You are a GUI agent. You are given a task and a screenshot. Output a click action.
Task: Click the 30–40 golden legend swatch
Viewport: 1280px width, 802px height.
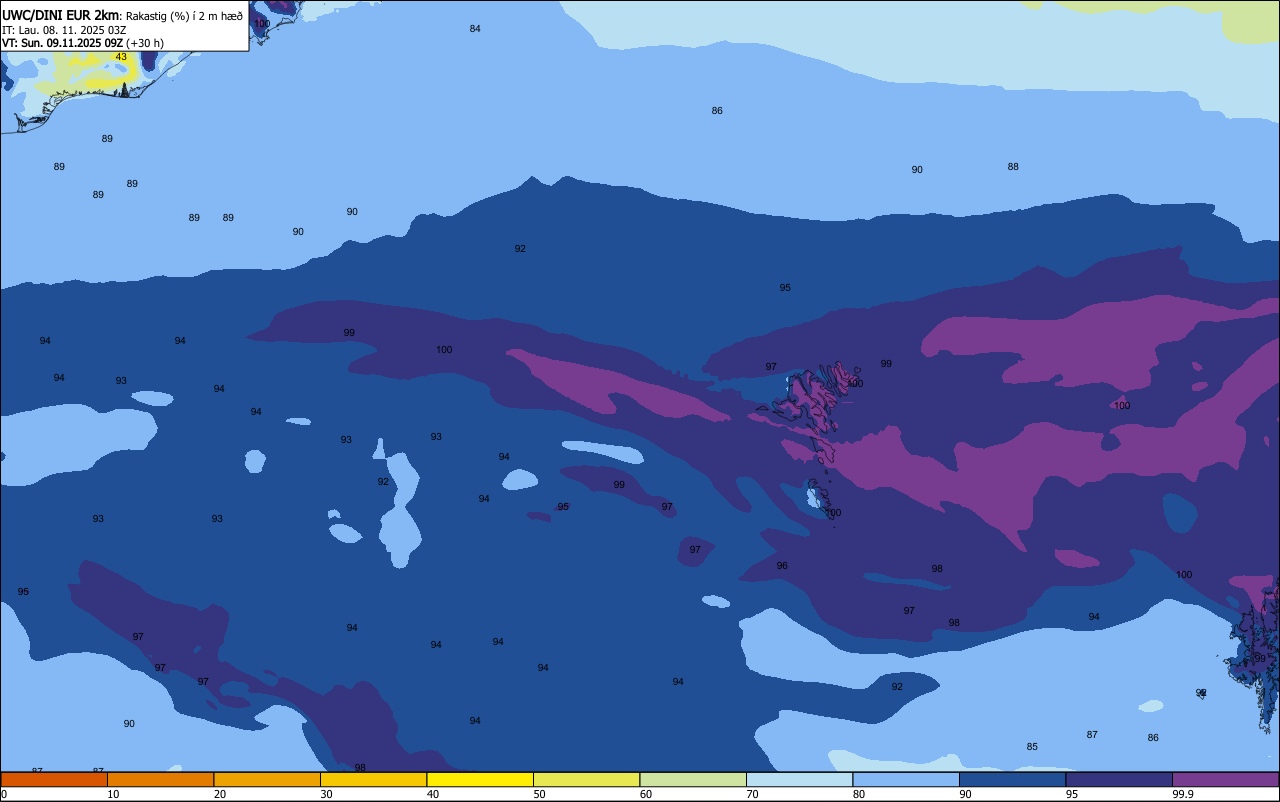click(373, 779)
